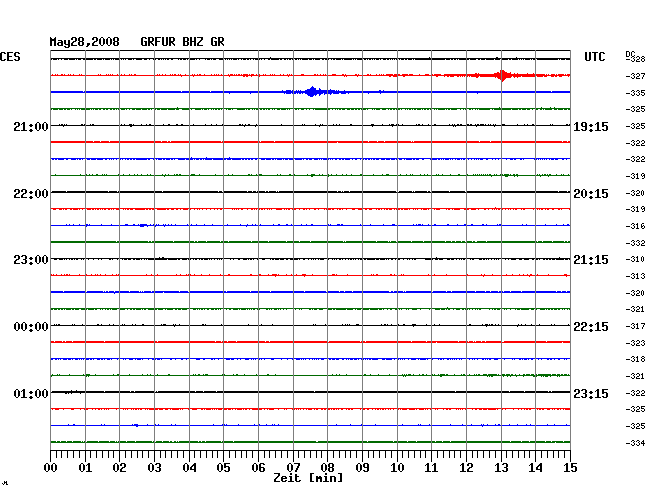Click the DC offset value -327
Viewport: 650px width, 494px height.
click(x=635, y=76)
